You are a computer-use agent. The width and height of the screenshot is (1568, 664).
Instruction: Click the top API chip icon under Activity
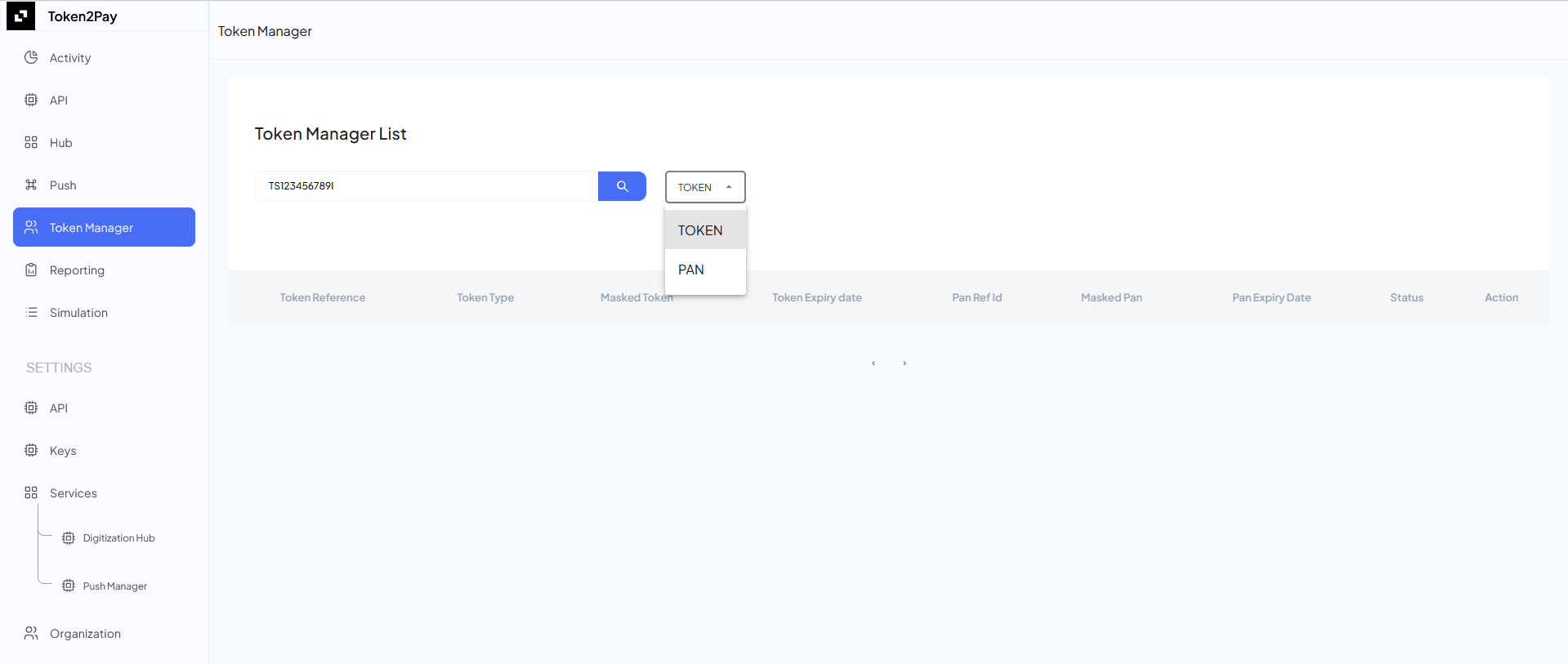point(31,100)
